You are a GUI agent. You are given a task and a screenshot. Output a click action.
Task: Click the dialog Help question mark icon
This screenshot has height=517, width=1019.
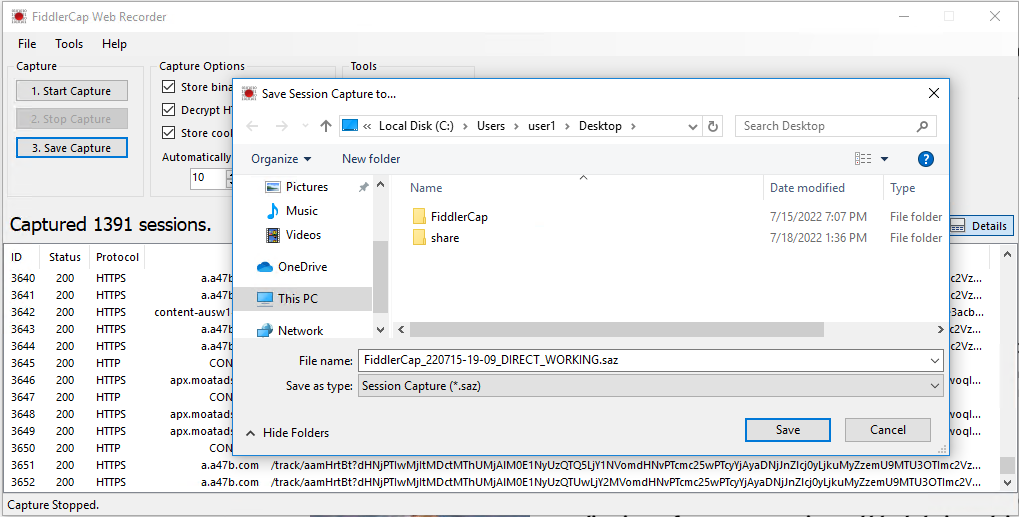[925, 159]
